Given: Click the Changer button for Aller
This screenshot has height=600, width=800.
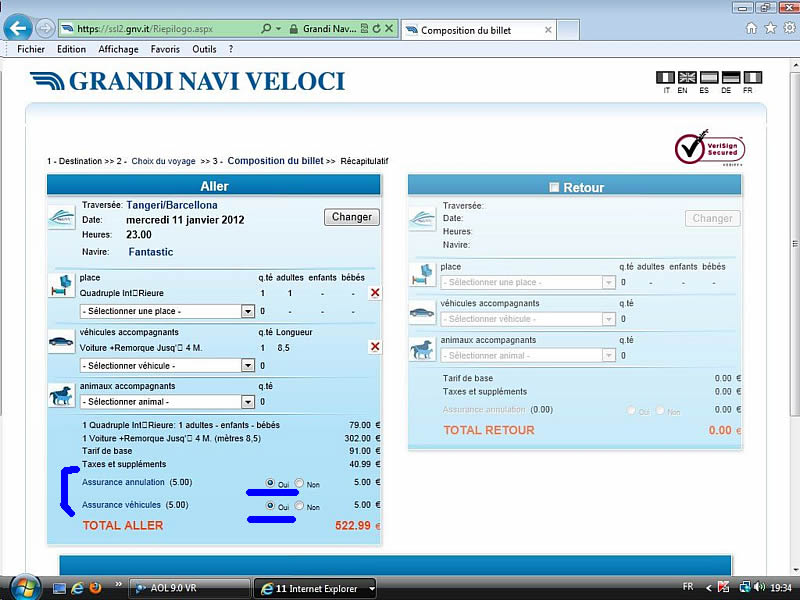Looking at the screenshot, I should pos(351,217).
